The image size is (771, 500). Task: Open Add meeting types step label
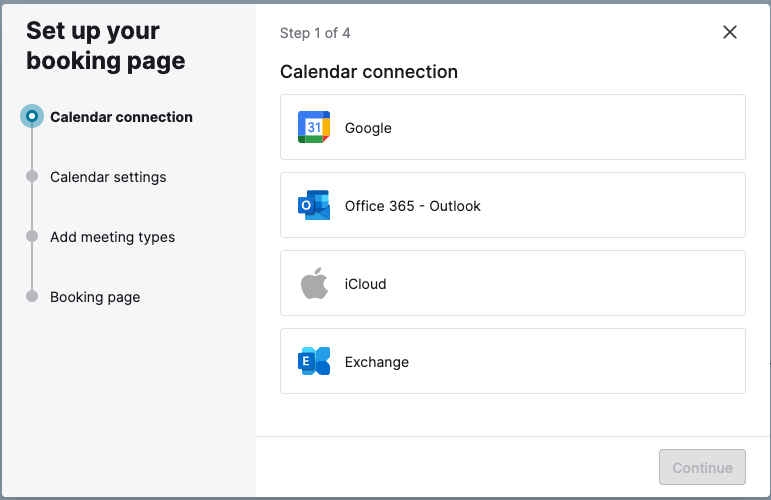click(112, 237)
